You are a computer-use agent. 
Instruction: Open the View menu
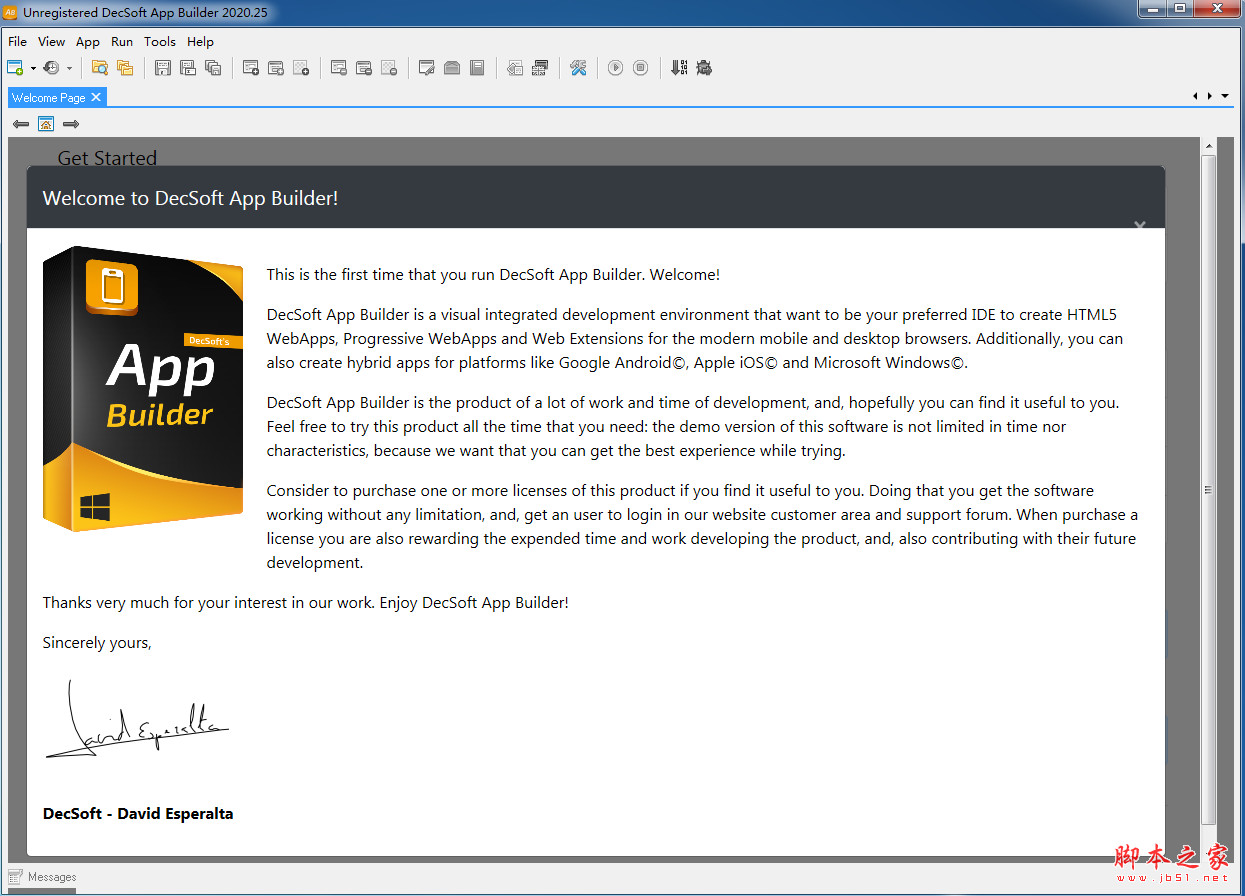pyautogui.click(x=52, y=42)
